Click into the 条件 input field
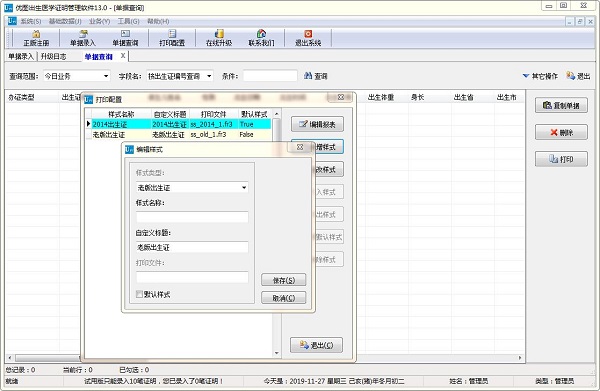Viewport: 600px width, 391px height. (x=270, y=76)
